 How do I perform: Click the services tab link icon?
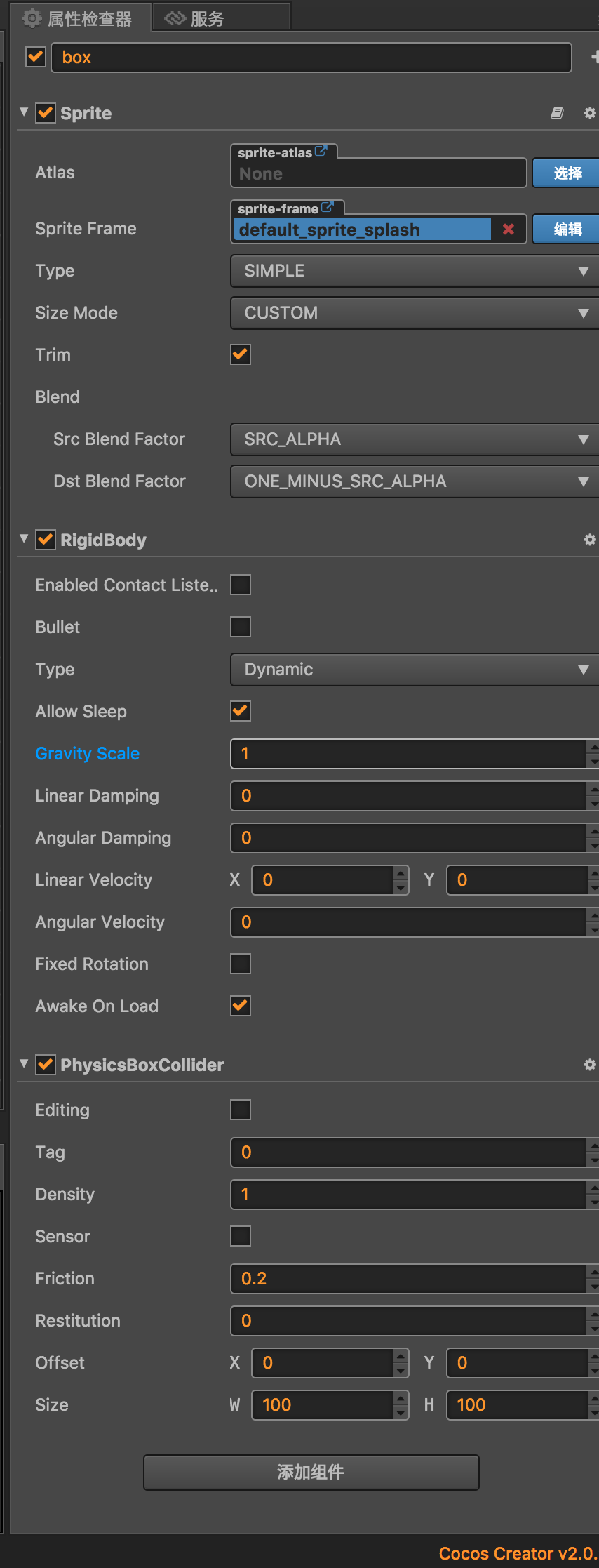[175, 18]
